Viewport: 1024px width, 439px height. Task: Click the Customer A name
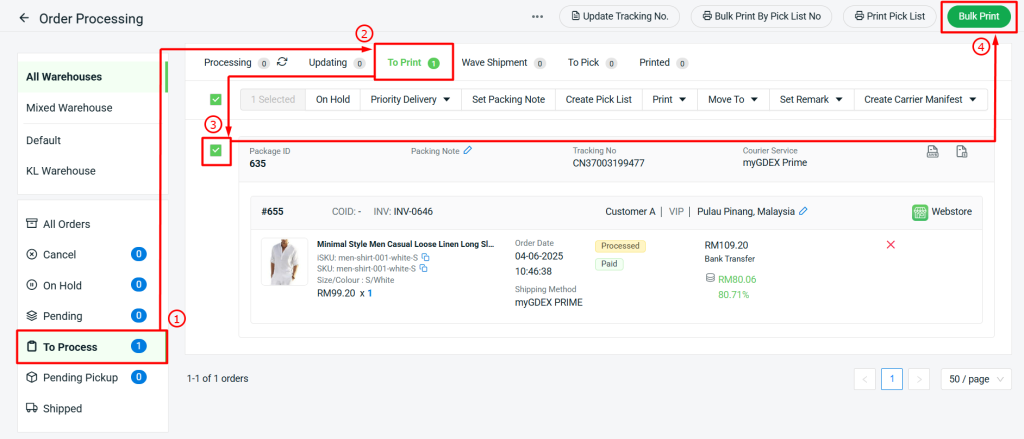point(630,212)
